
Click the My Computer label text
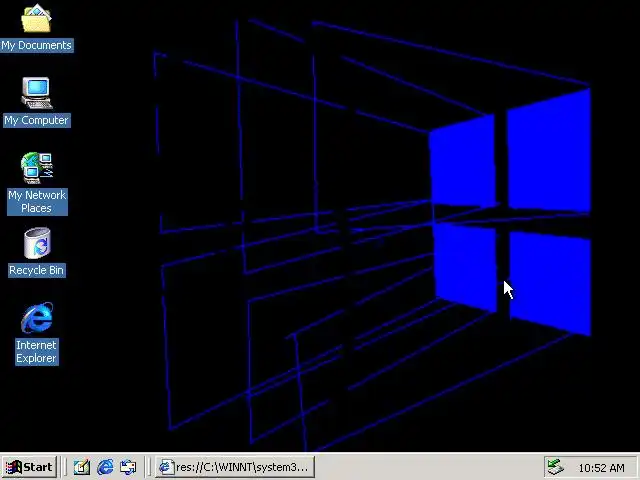tap(37, 120)
